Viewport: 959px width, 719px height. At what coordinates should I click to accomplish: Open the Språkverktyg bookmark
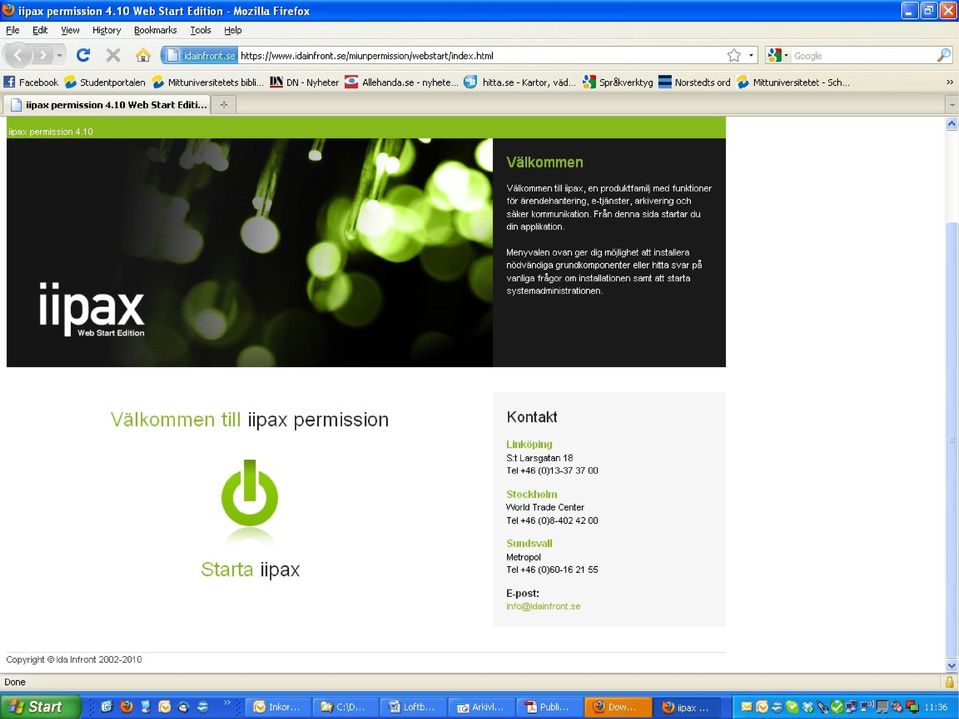[x=618, y=82]
